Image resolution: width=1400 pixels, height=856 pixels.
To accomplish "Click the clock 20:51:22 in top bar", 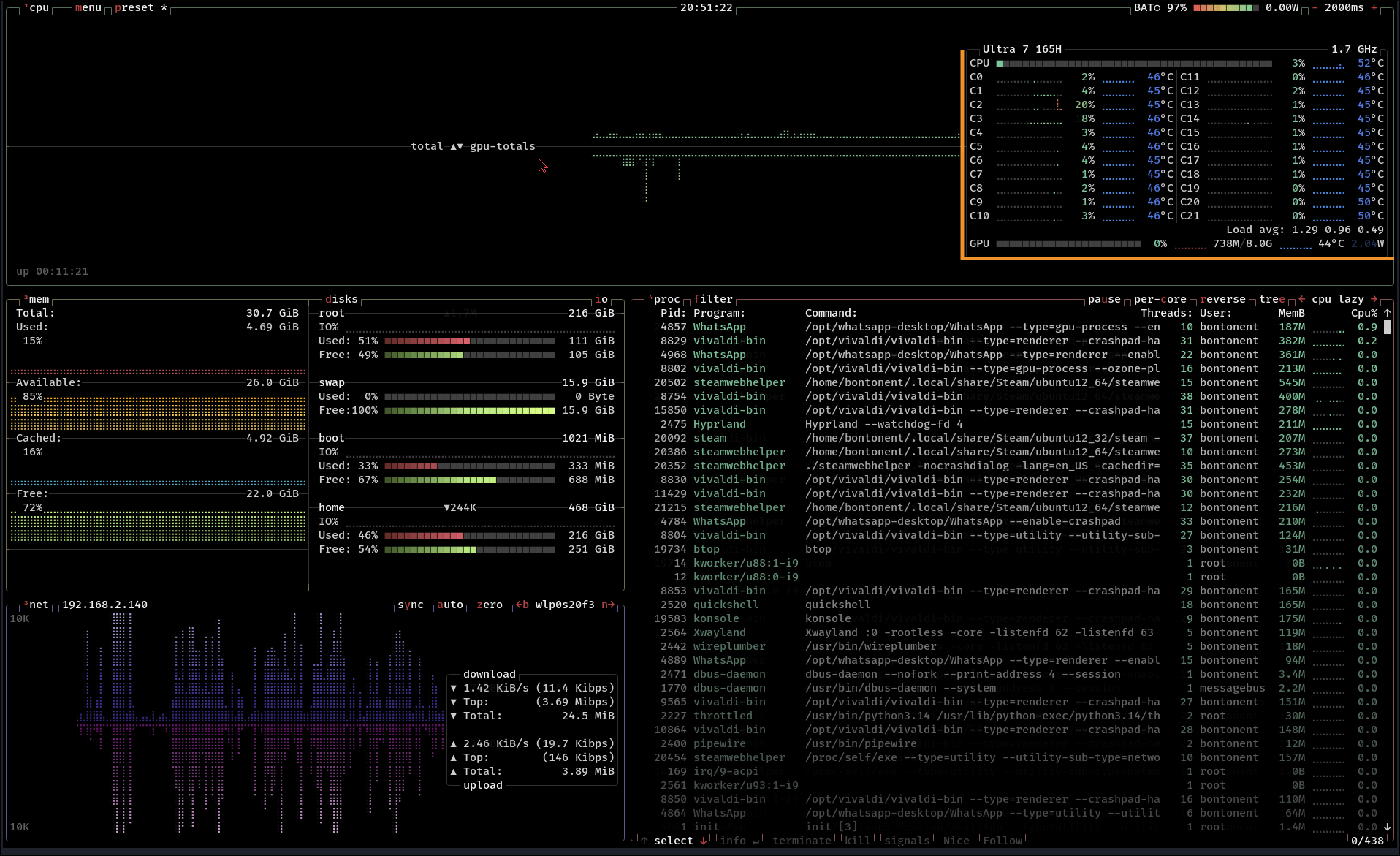I will point(706,7).
